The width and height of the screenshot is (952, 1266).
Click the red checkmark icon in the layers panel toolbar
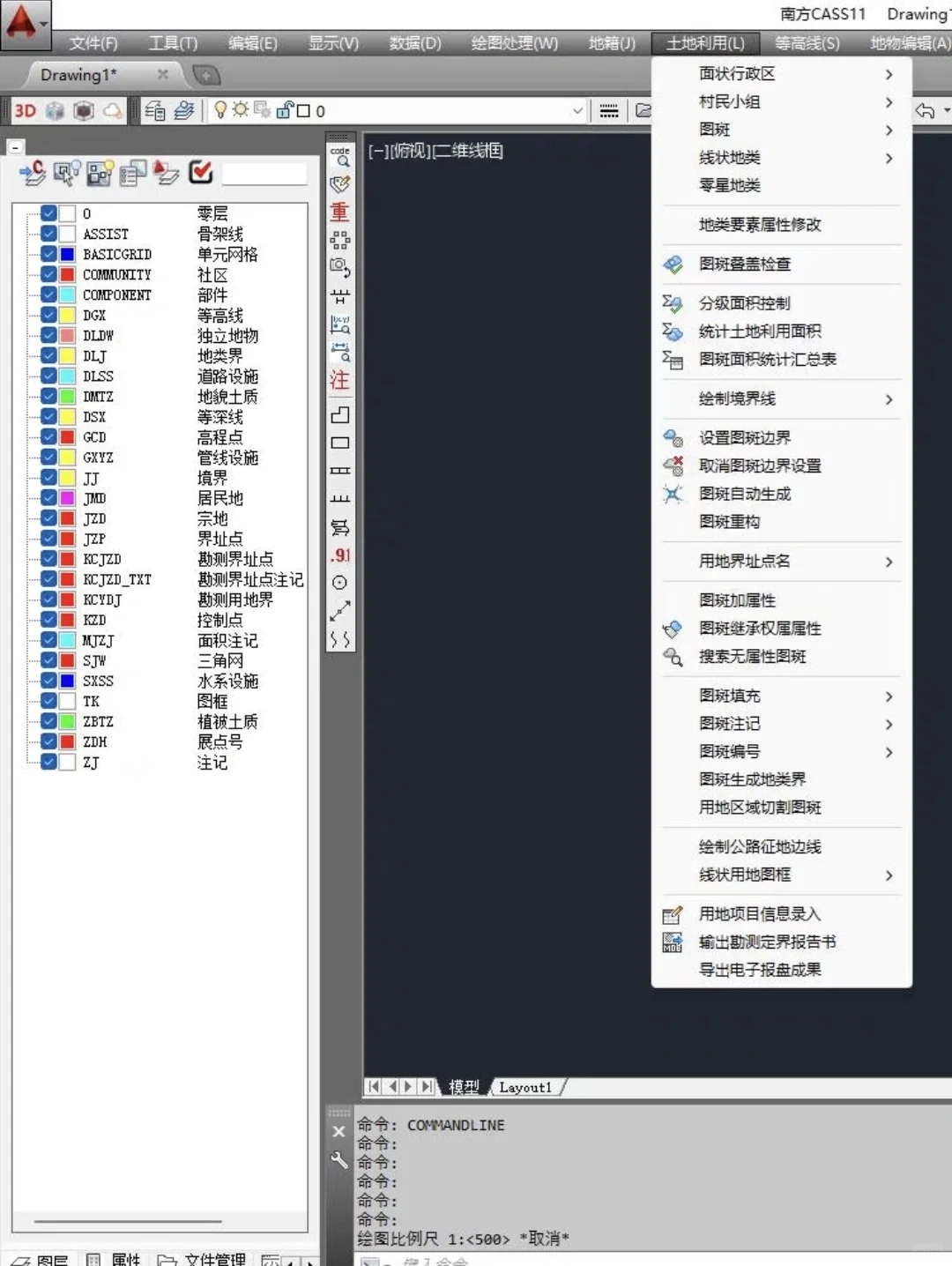tap(200, 172)
